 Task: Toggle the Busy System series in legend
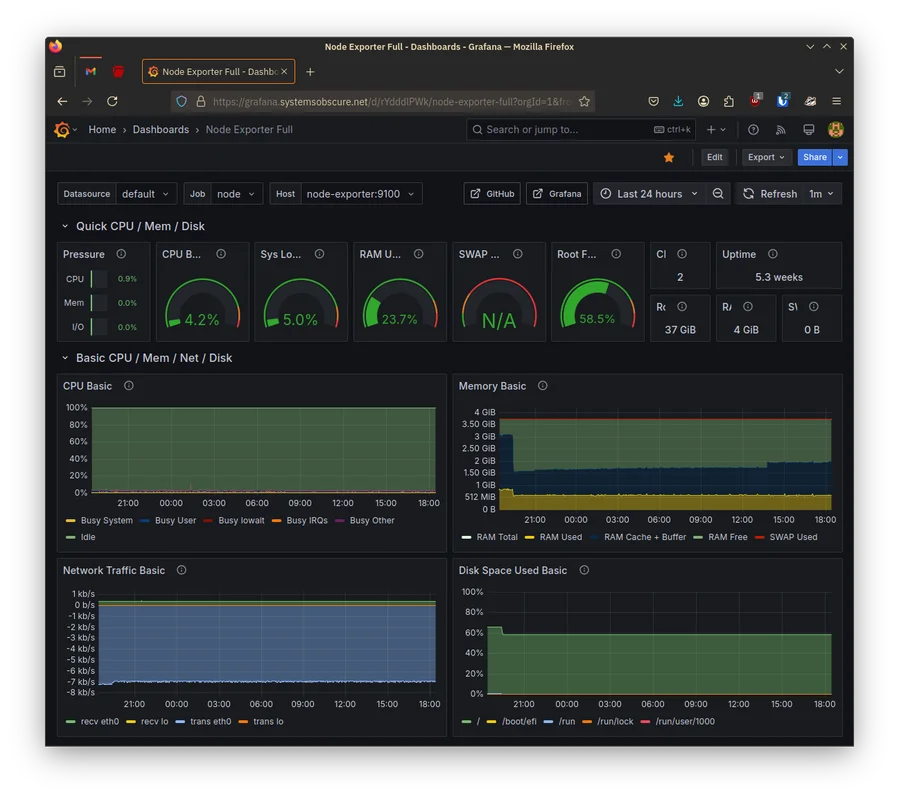tap(106, 521)
